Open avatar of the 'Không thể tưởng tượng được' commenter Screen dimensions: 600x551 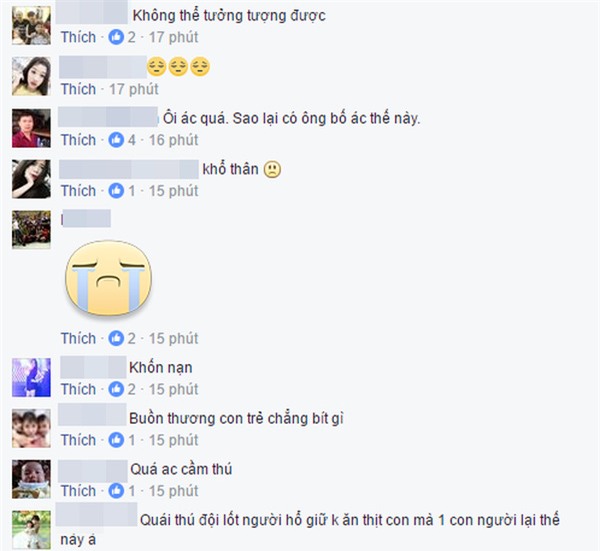(x=31, y=26)
